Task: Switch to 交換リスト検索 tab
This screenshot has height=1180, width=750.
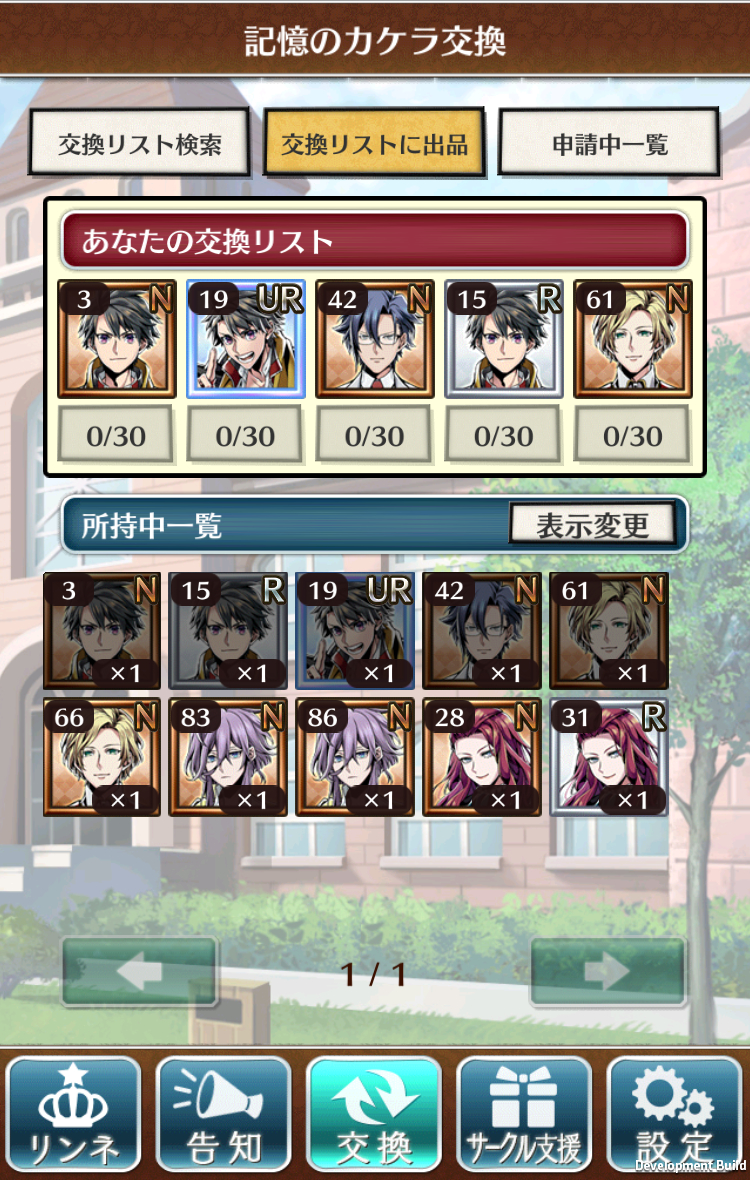Action: [x=139, y=143]
